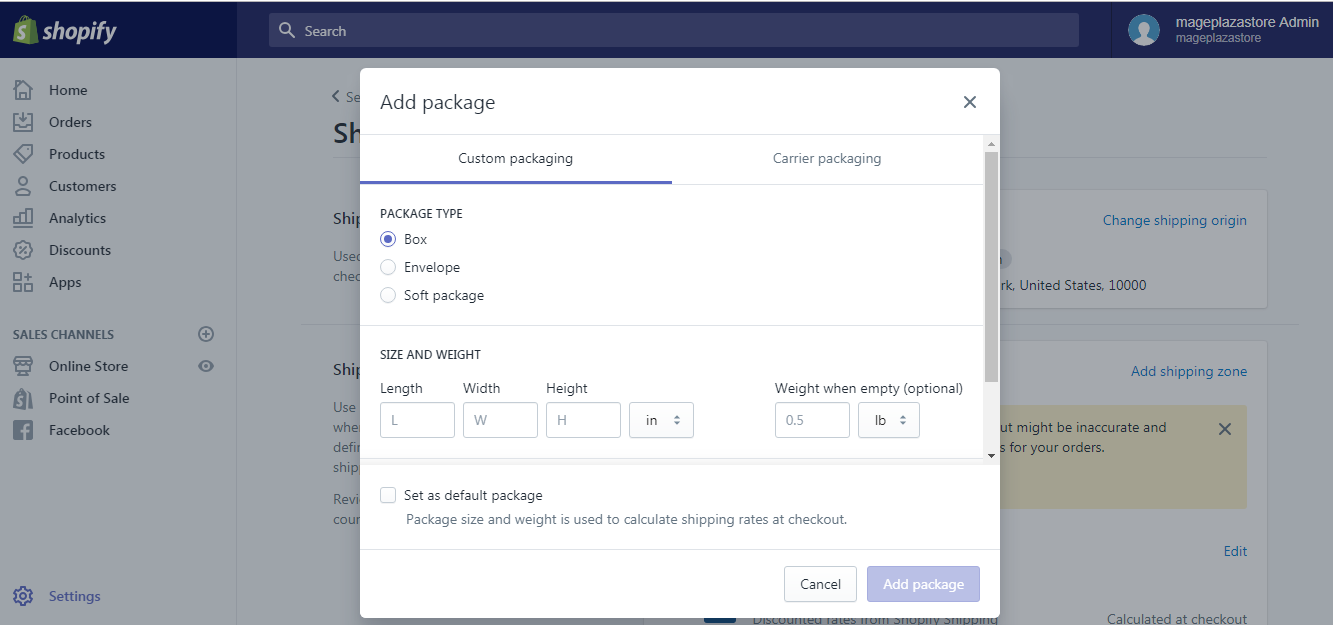1333x625 pixels.
Task: Open Home in the sidebar
Action: click(x=68, y=90)
